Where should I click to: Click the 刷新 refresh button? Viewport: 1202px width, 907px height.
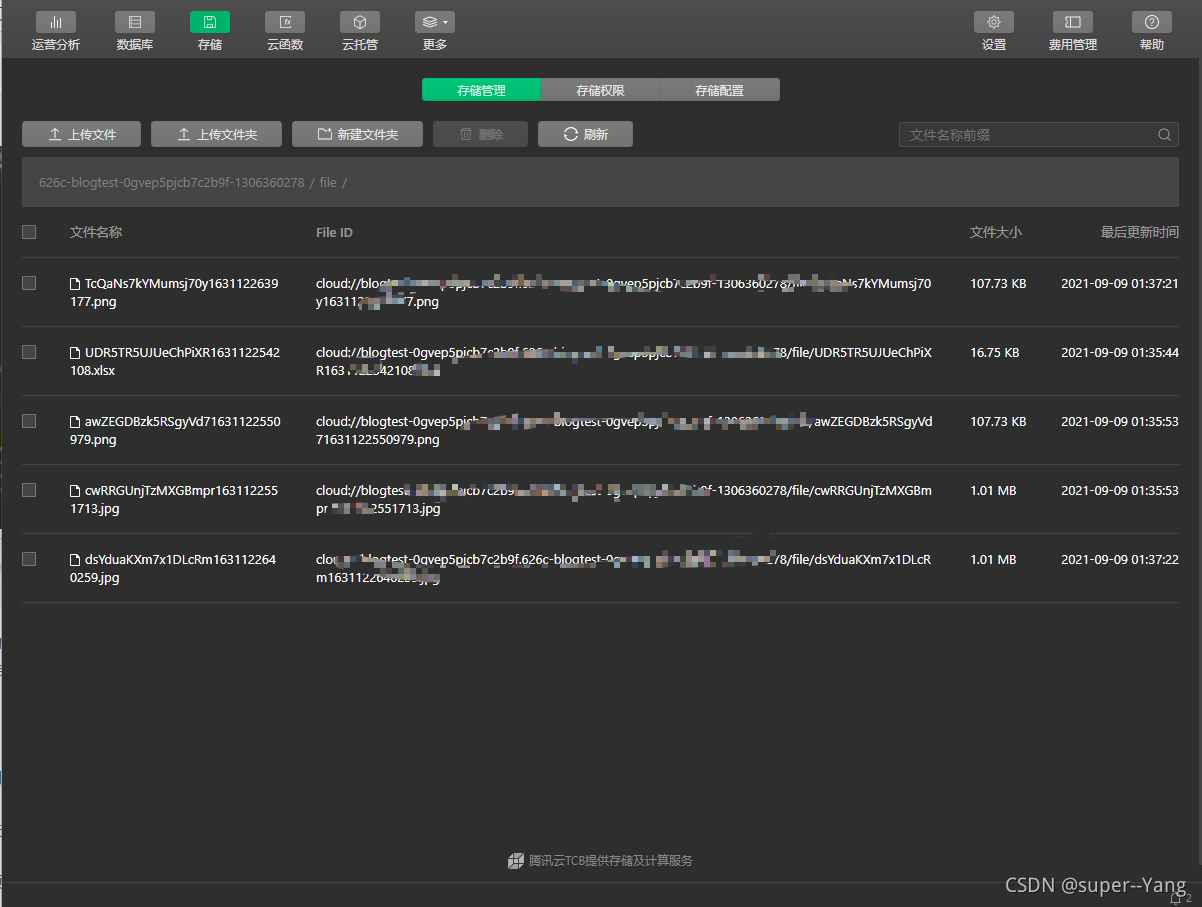click(x=585, y=134)
